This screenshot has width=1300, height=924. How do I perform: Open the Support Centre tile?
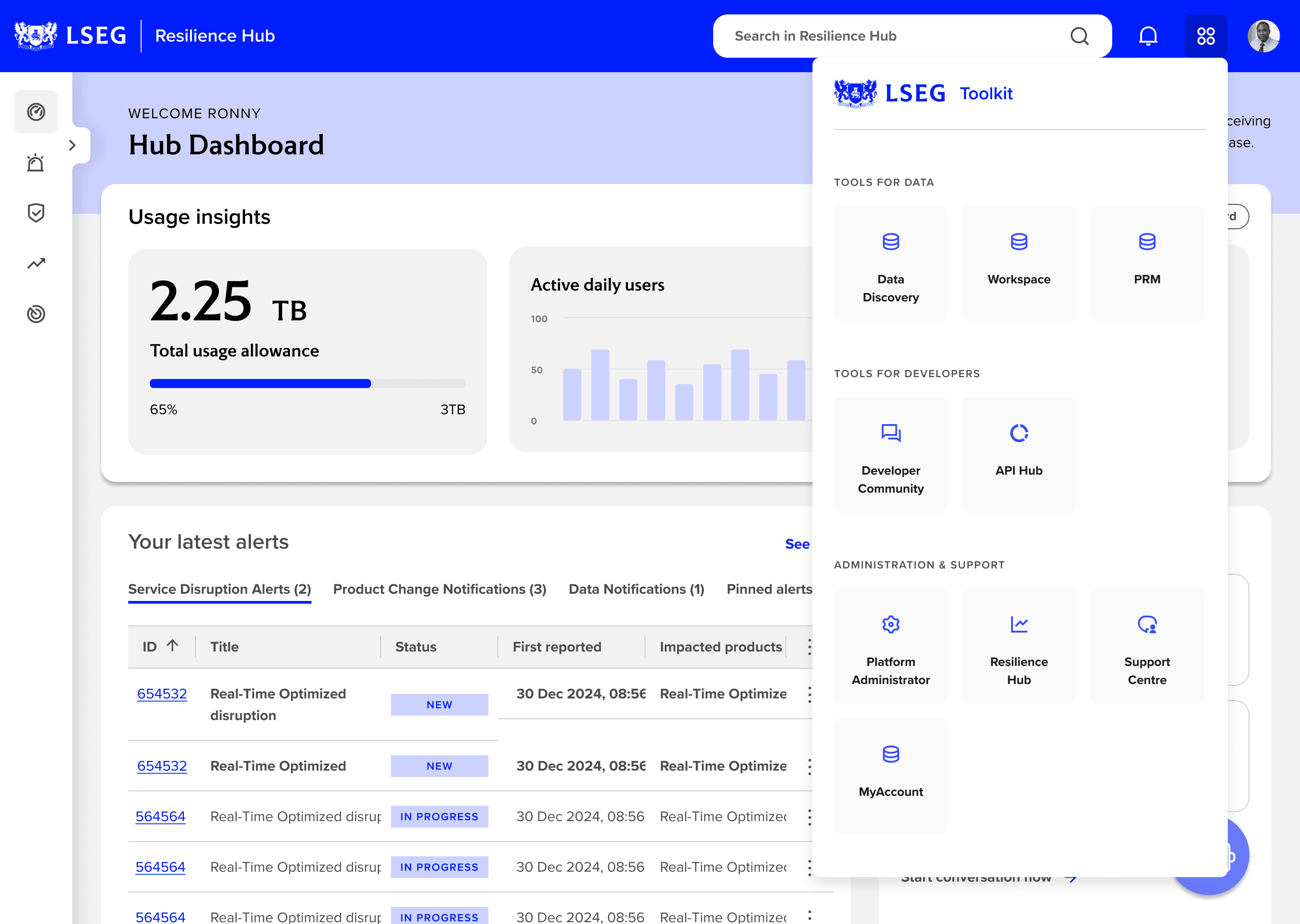point(1147,646)
